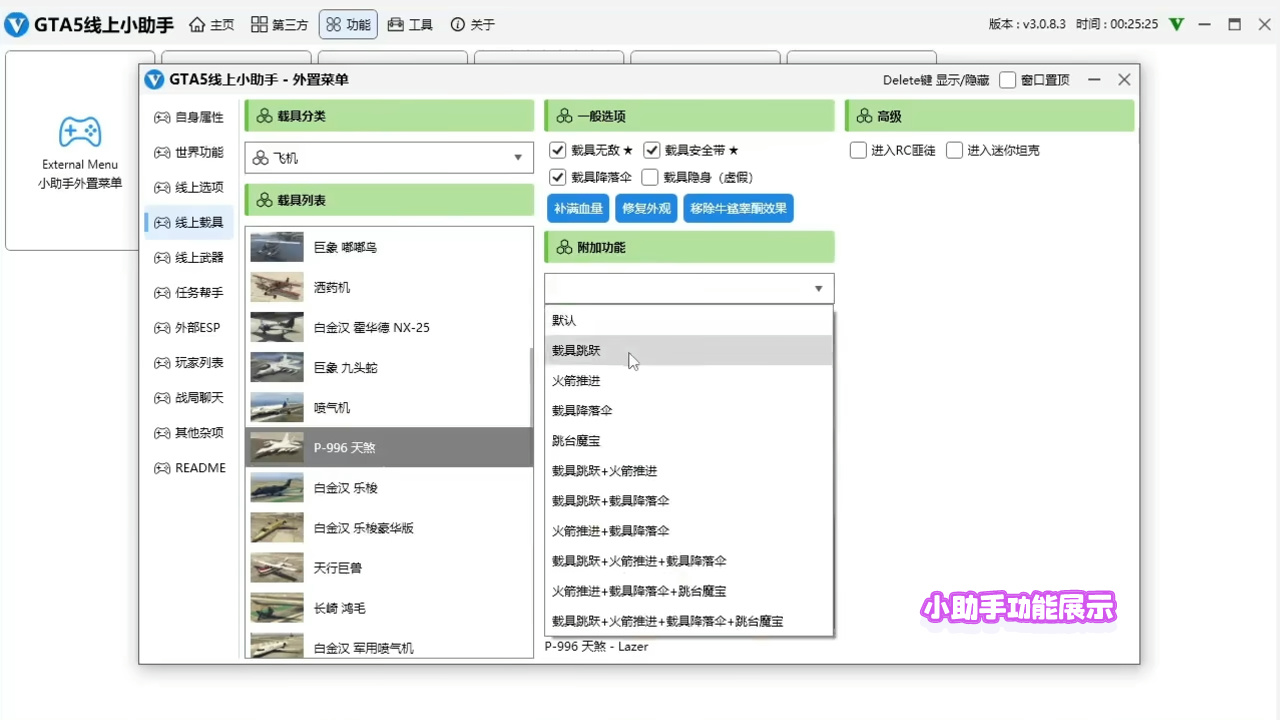Choose 火箭推进 from the dropdown list
The height and width of the screenshot is (720, 1280).
[689, 380]
